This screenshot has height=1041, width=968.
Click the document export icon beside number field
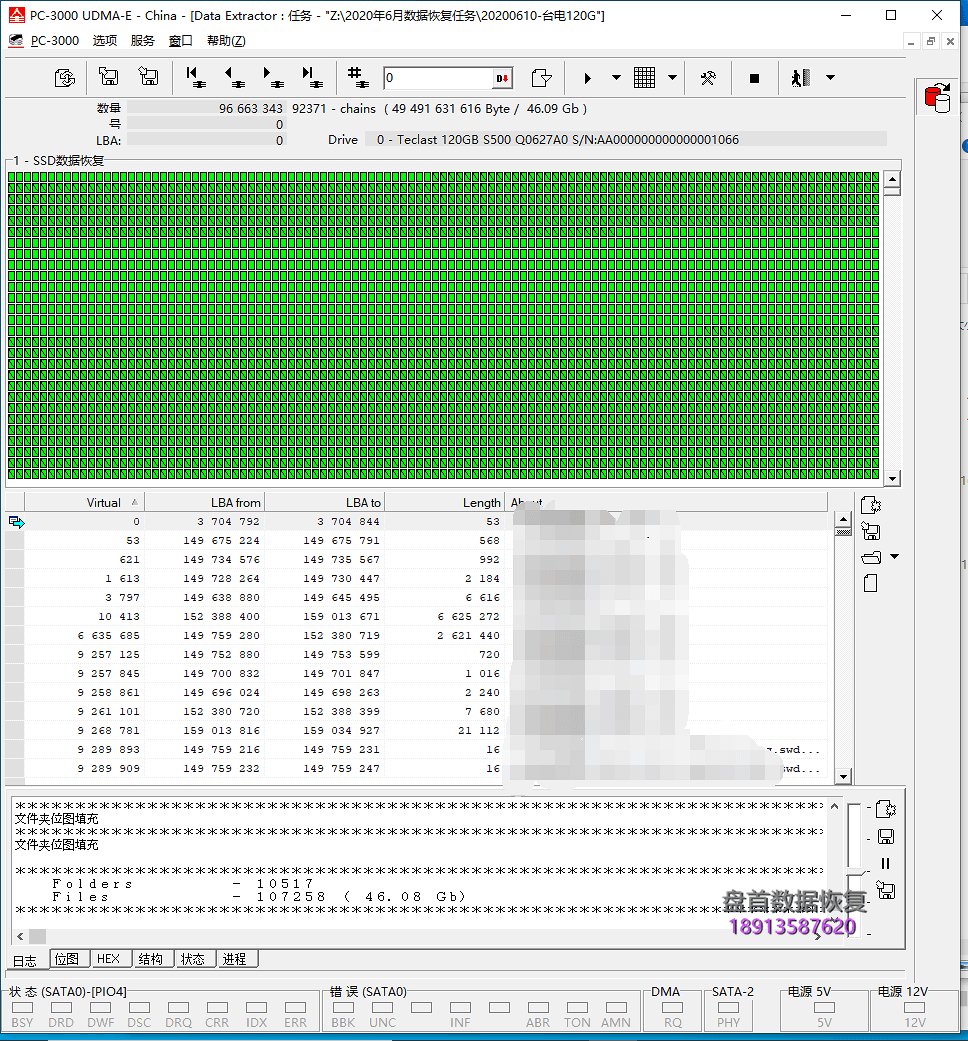[x=542, y=78]
